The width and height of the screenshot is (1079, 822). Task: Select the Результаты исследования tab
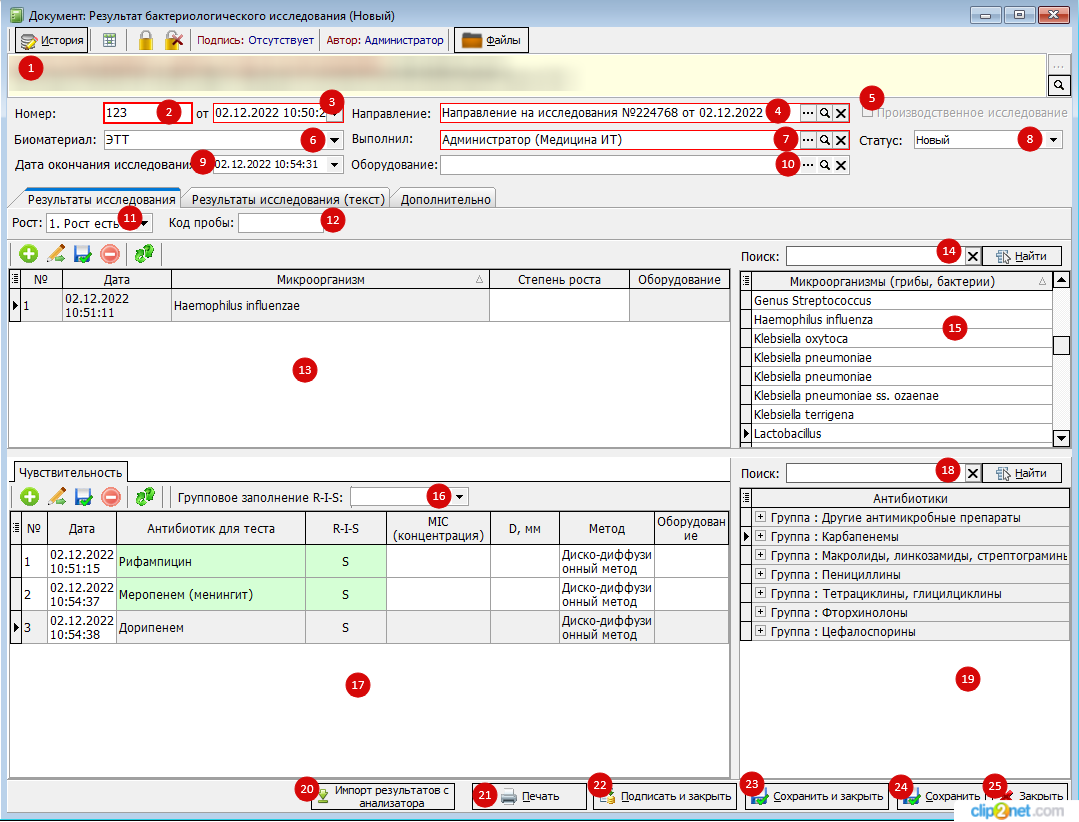click(x=101, y=199)
